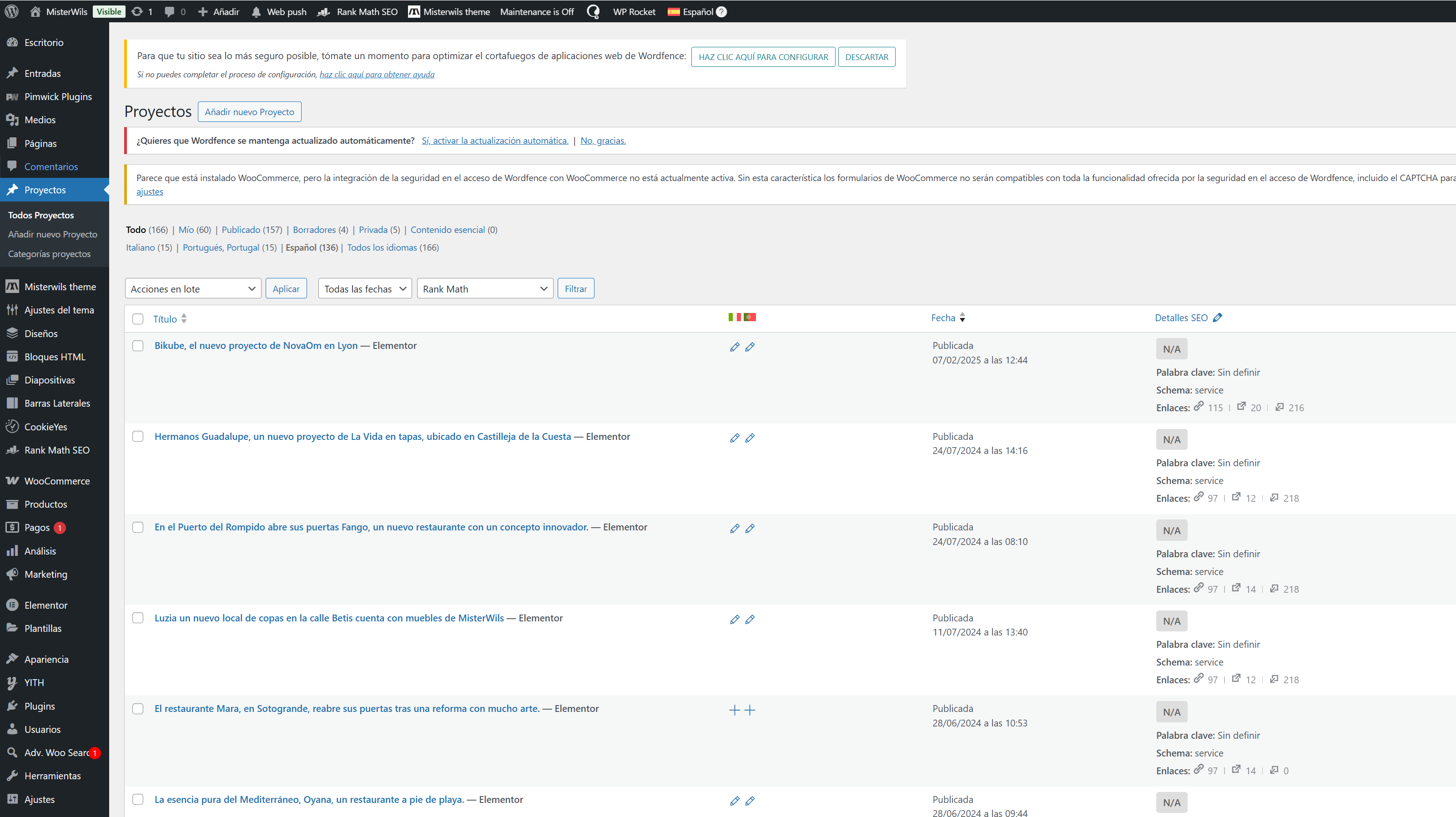The image size is (1456, 817).
Task: Filter projects by Privada status
Action: (x=373, y=230)
